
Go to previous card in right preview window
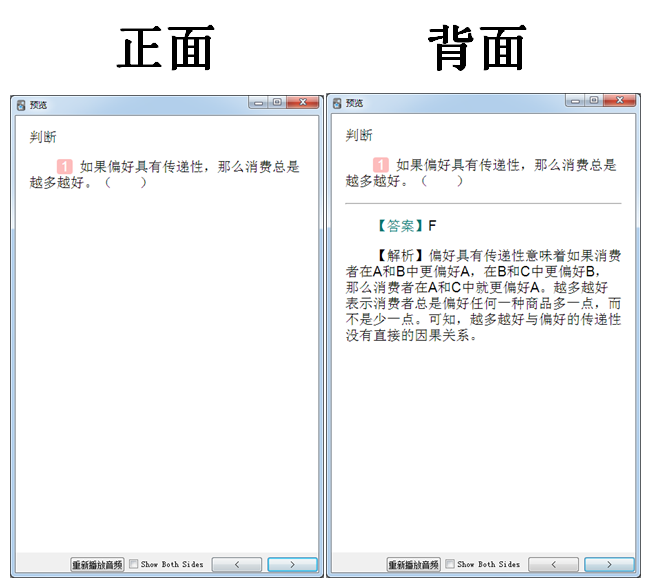click(553, 564)
